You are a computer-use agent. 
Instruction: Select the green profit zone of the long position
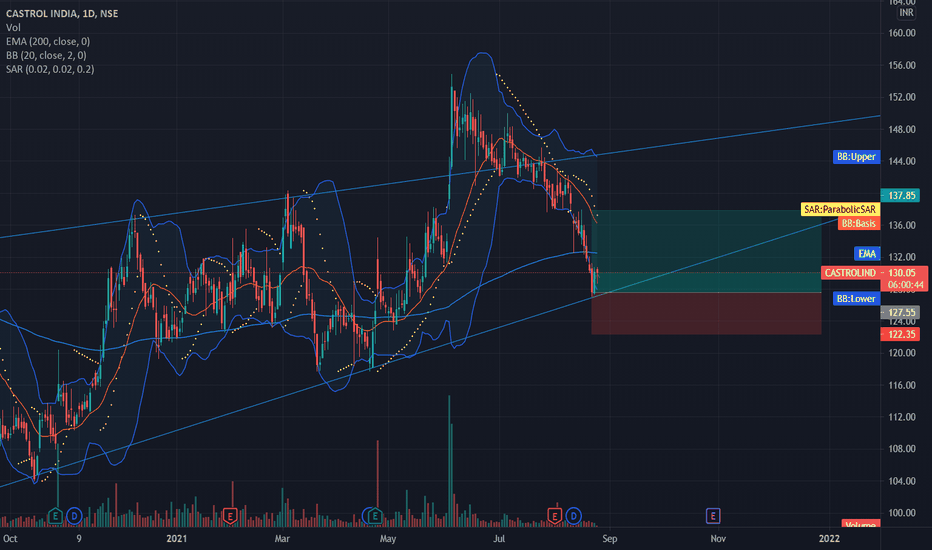click(x=707, y=252)
